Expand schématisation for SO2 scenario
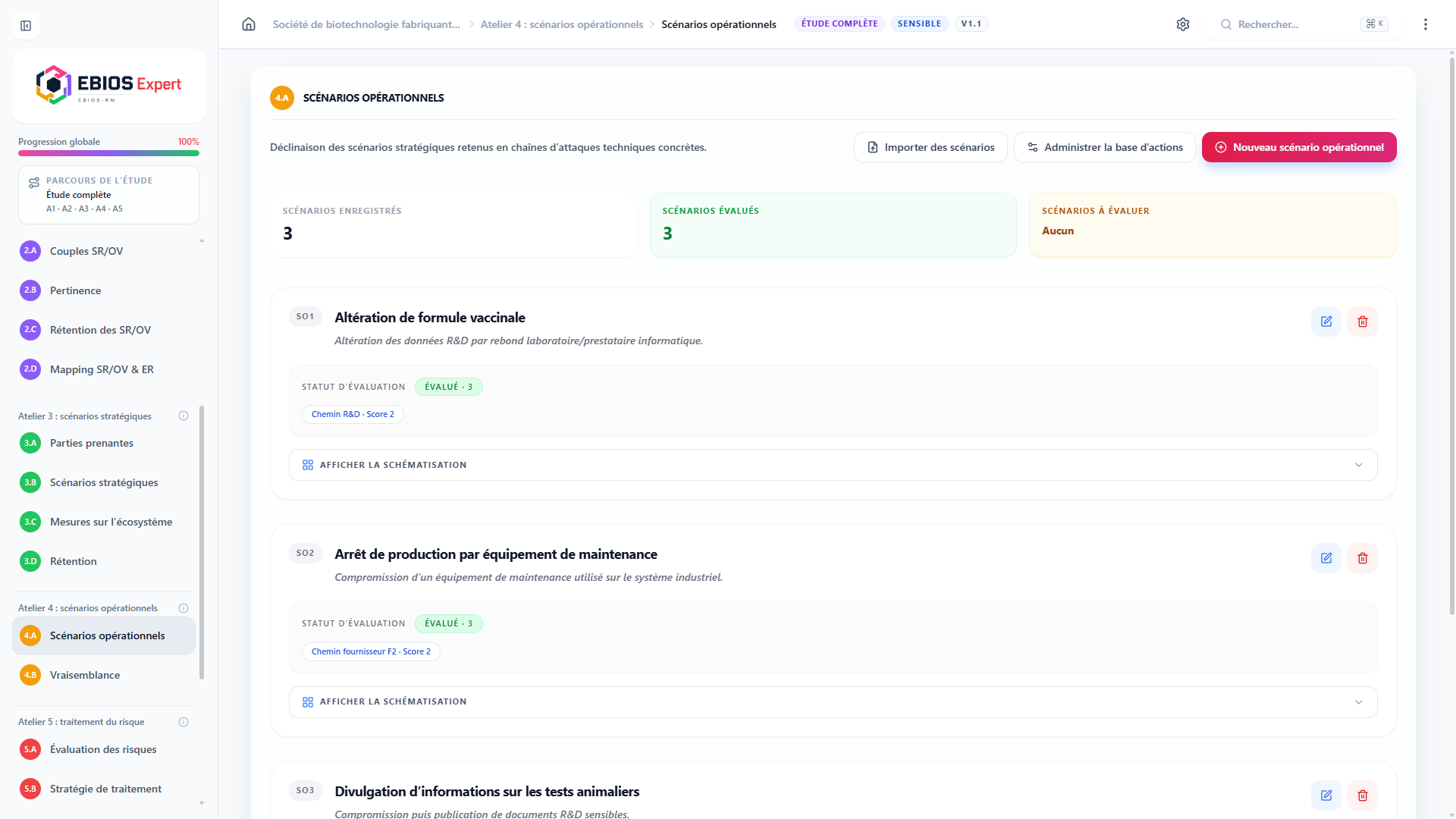This screenshot has height=819, width=1456. pos(833,702)
